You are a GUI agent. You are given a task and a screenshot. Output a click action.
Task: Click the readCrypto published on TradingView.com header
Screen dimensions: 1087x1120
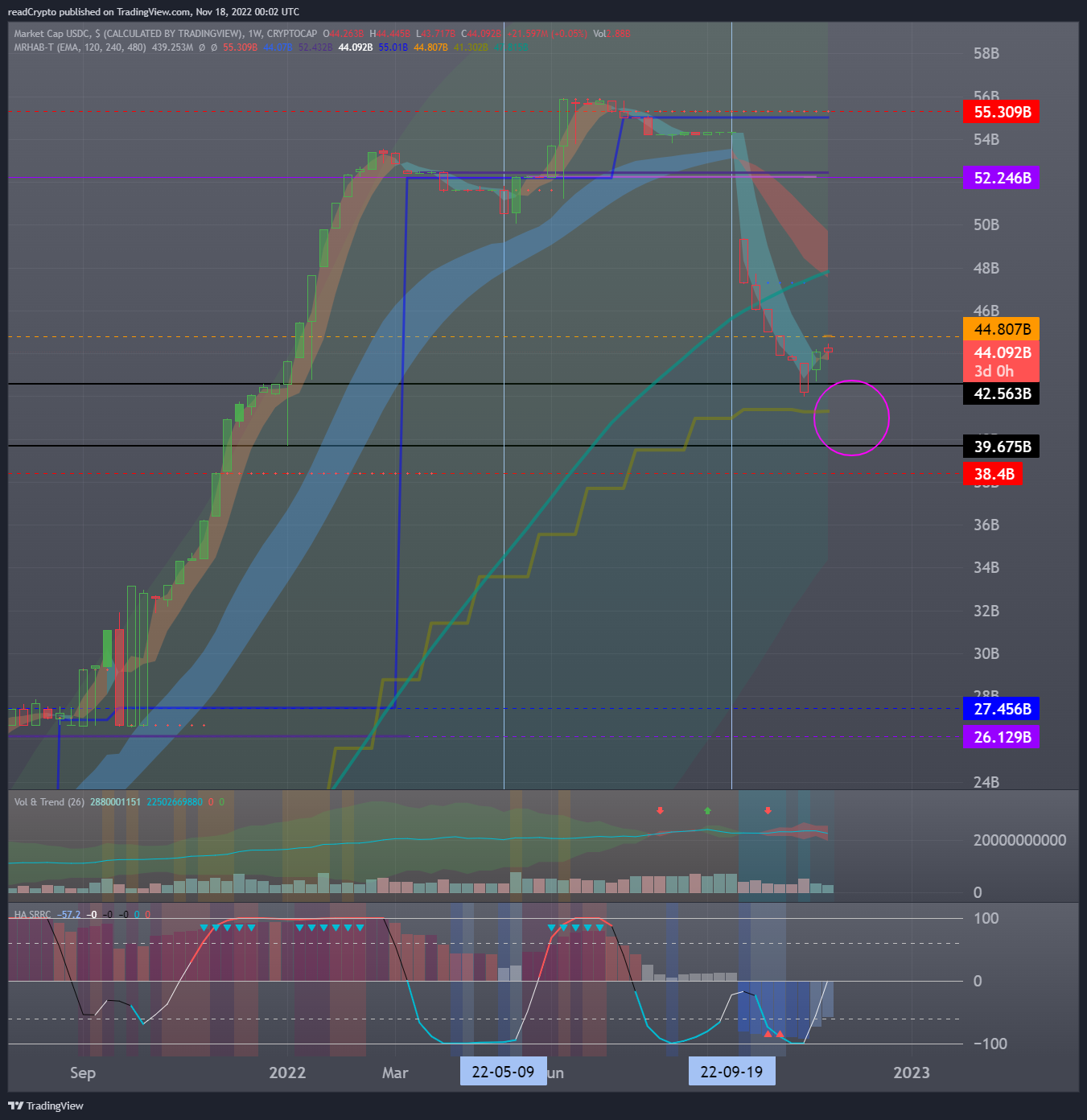(x=153, y=11)
